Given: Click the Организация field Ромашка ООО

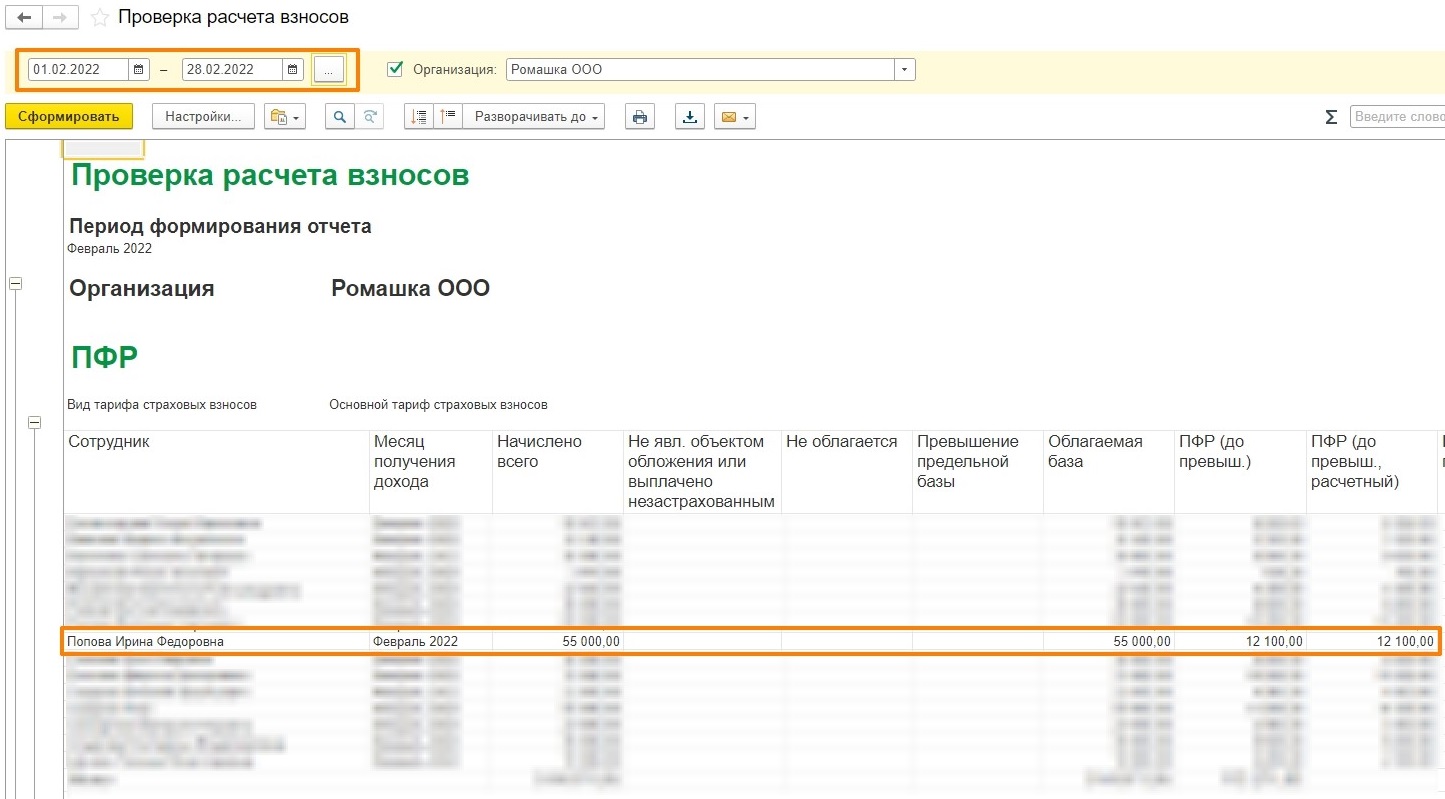Looking at the screenshot, I should click(x=700, y=70).
